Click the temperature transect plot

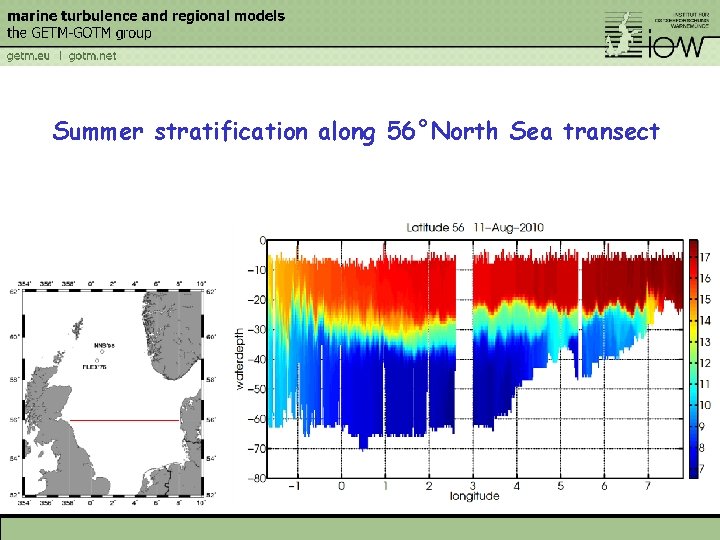pyautogui.click(x=475, y=359)
